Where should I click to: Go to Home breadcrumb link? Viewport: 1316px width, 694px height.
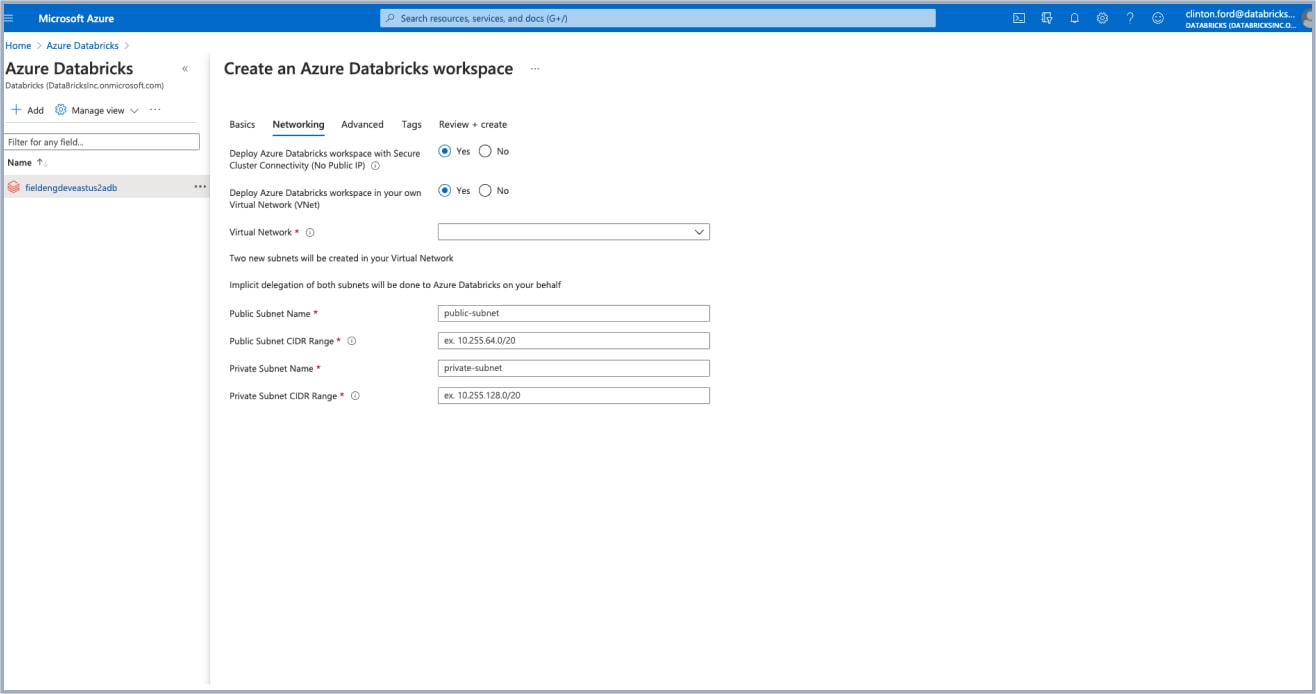coord(18,46)
